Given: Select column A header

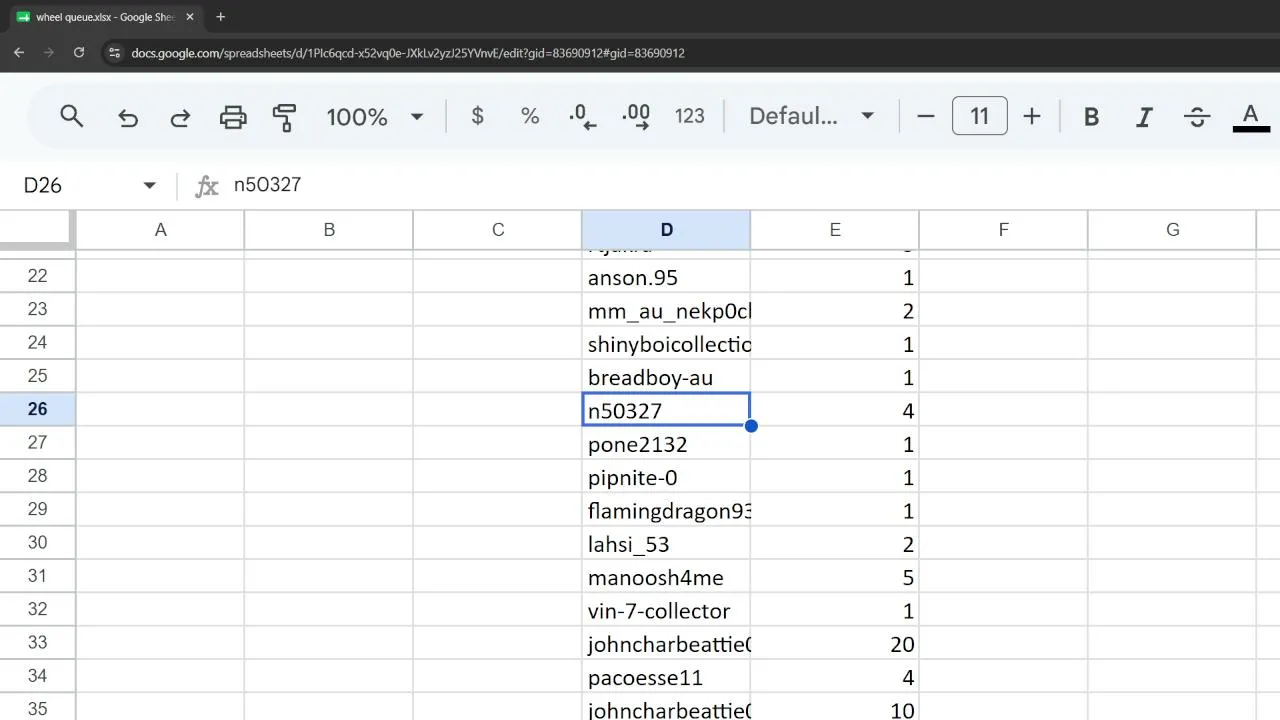Looking at the screenshot, I should point(160,230).
